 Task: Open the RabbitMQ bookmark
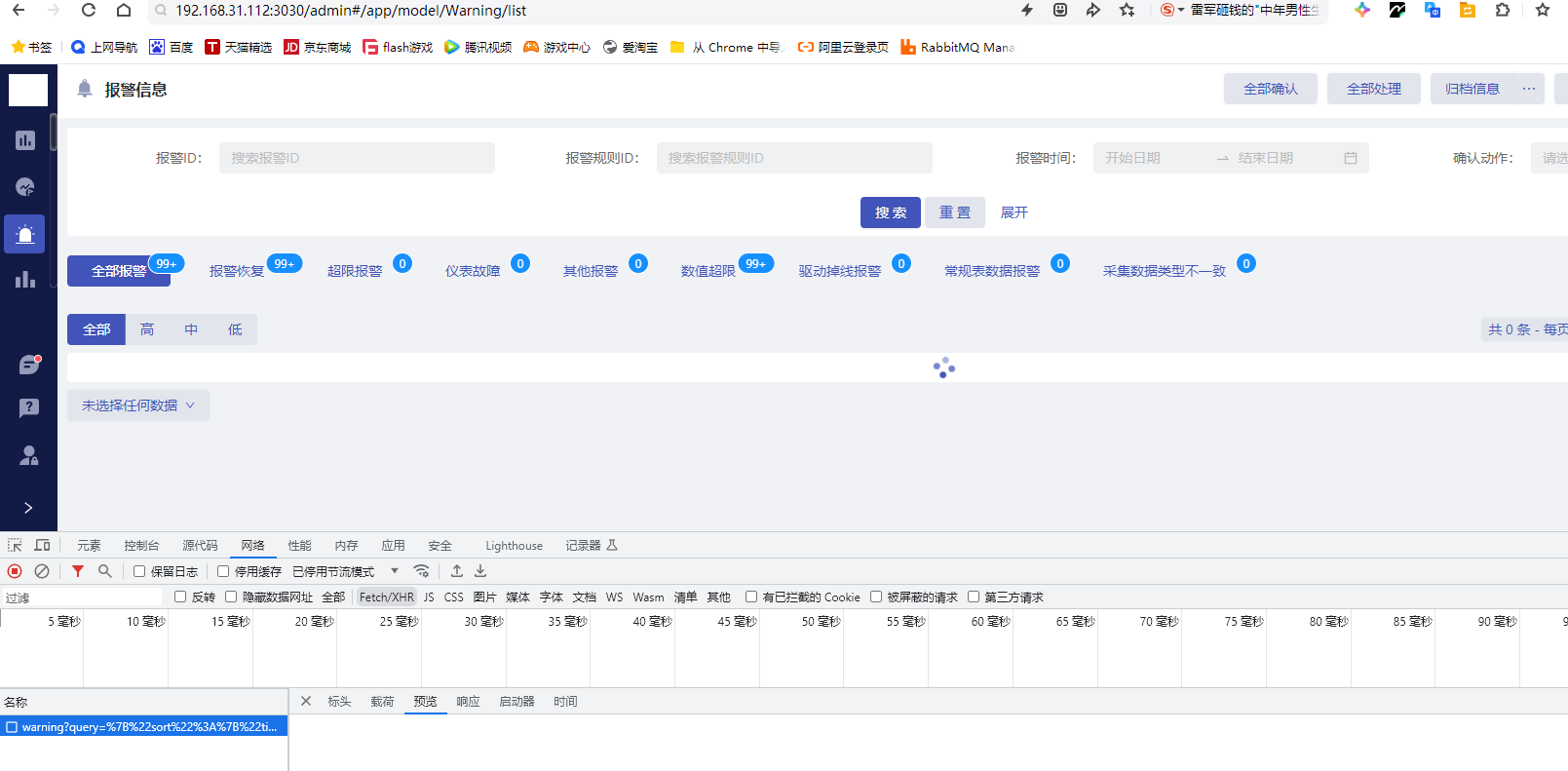coord(958,47)
